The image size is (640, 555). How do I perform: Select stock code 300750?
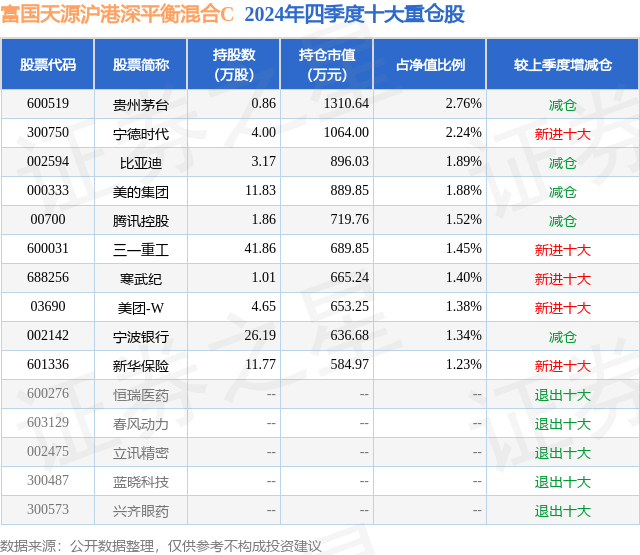tap(48, 133)
